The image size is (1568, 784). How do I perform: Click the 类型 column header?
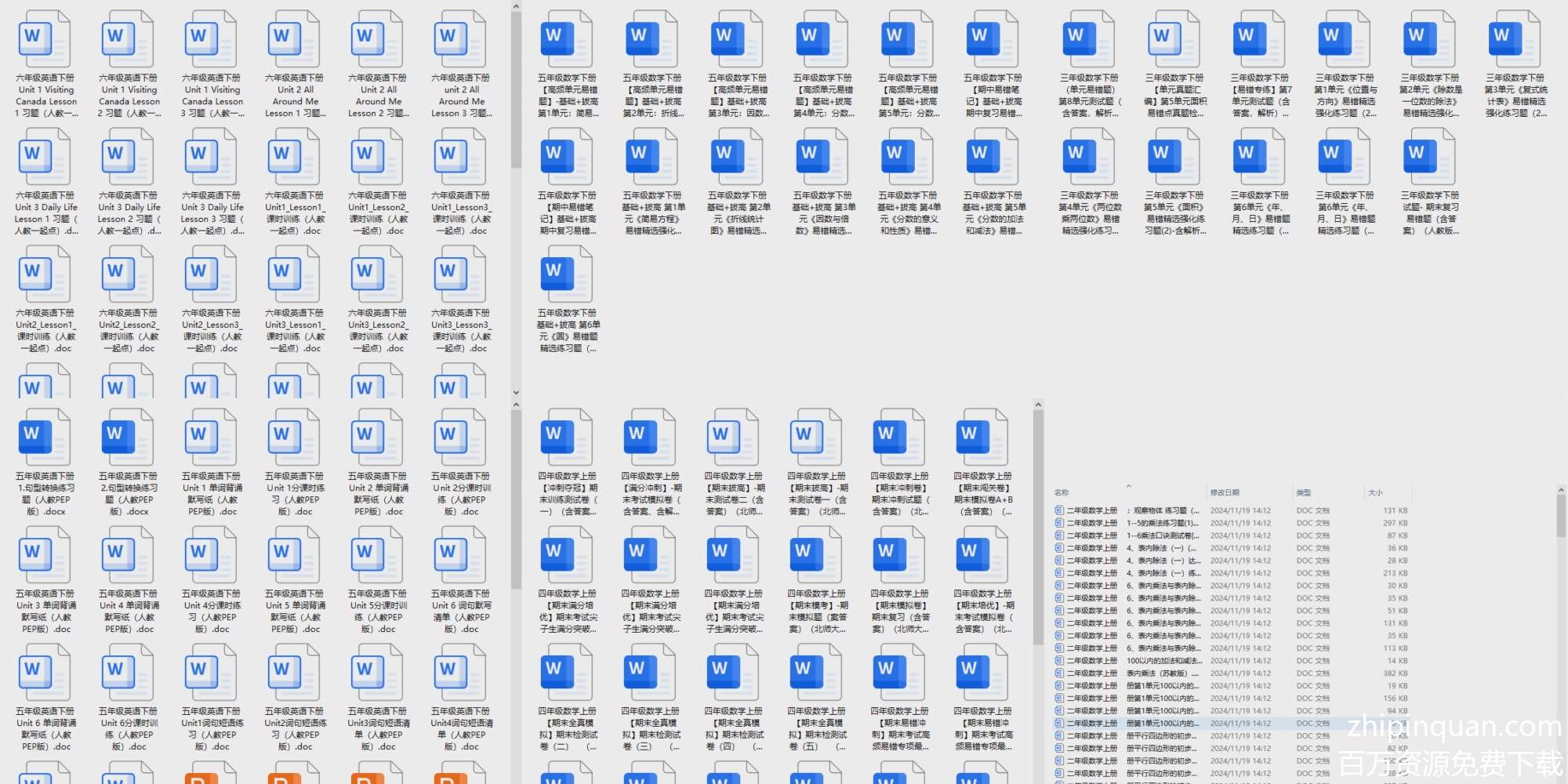(x=1304, y=492)
